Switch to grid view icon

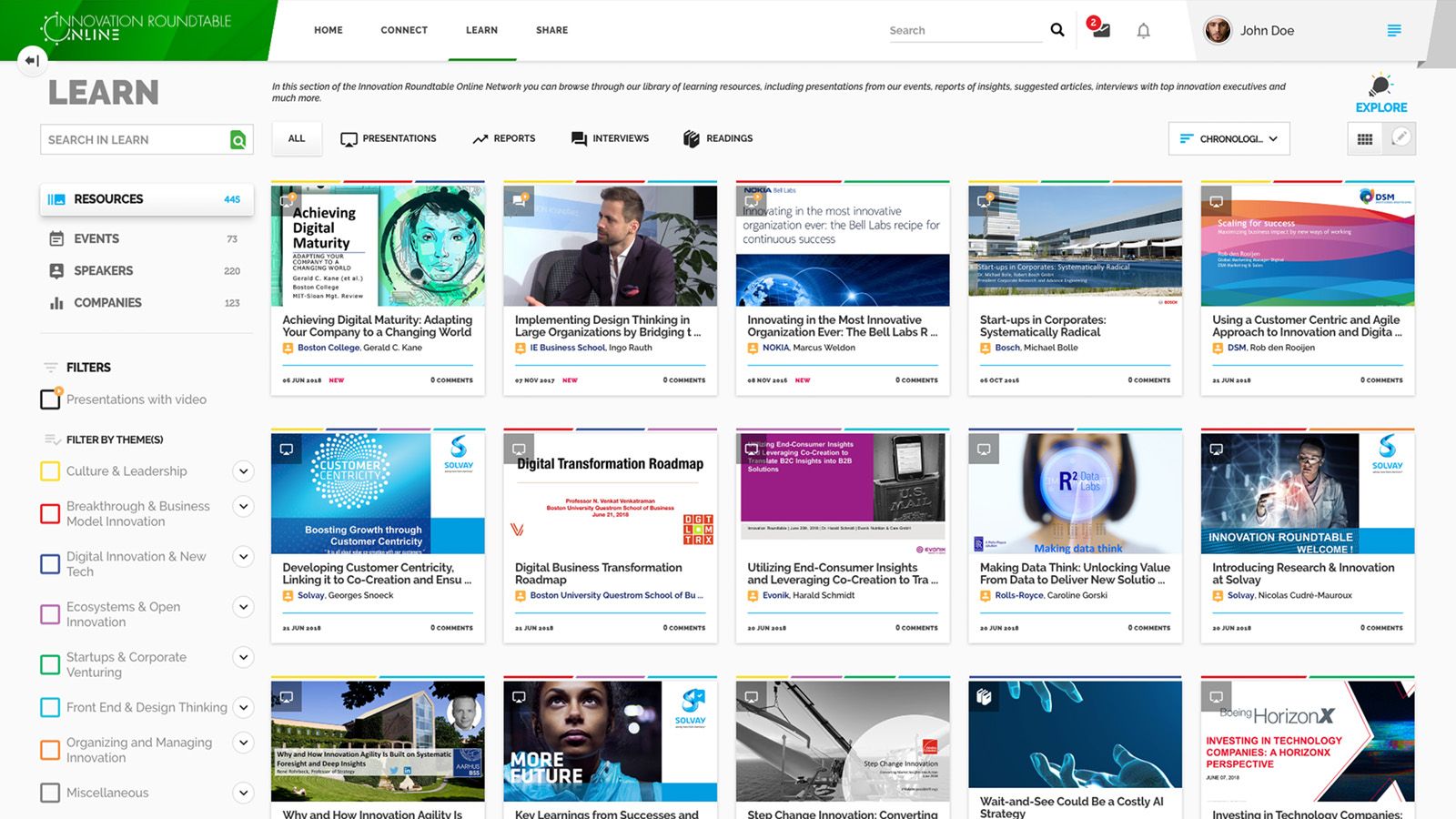pyautogui.click(x=1364, y=139)
